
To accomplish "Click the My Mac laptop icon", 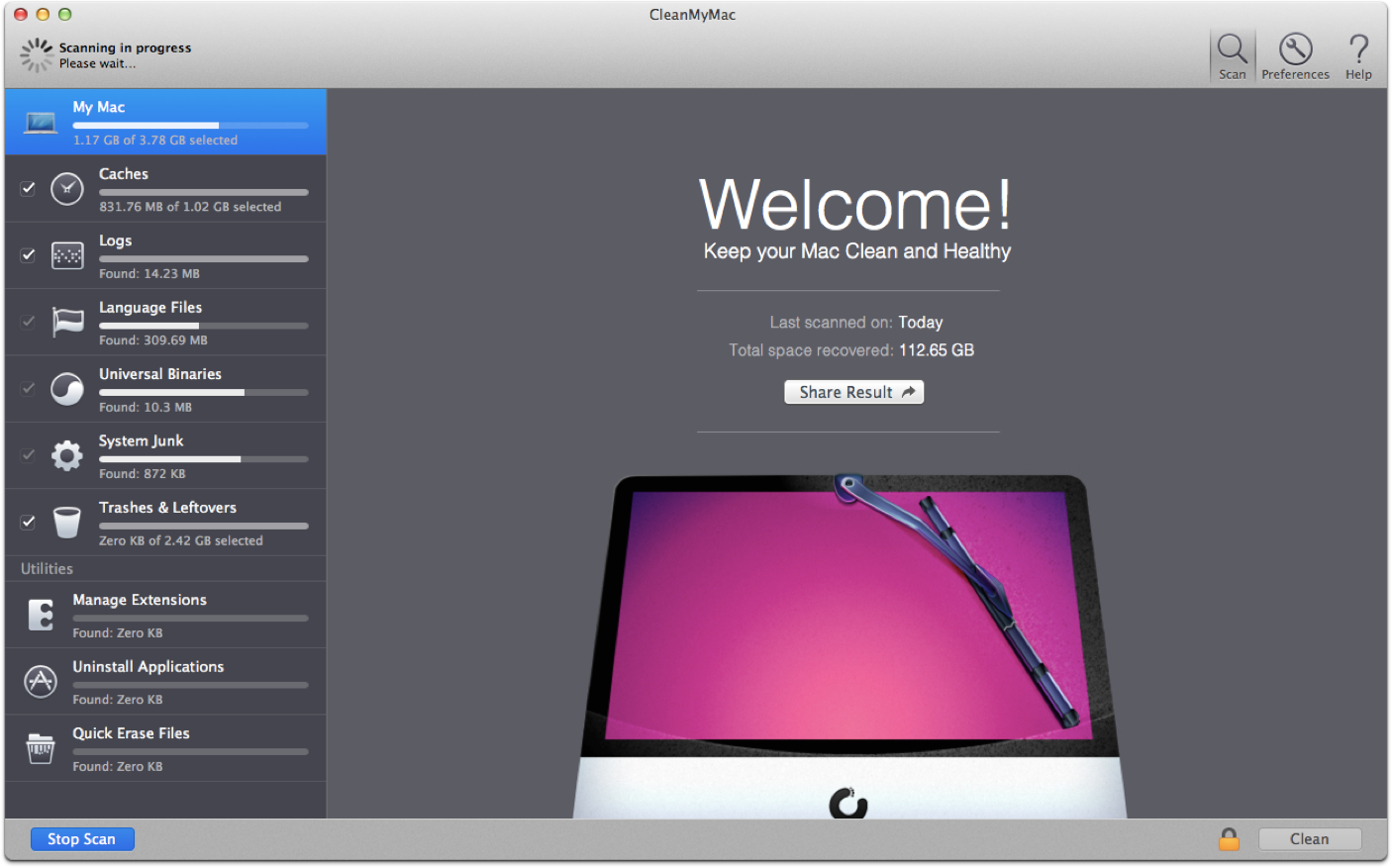I will pos(41,123).
